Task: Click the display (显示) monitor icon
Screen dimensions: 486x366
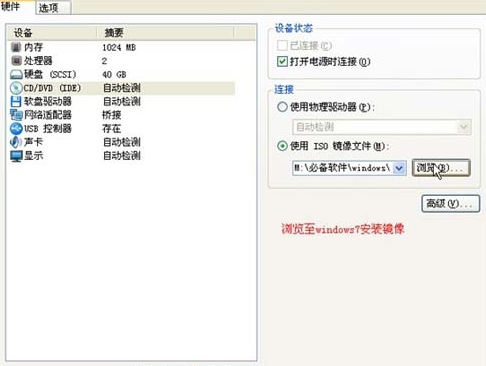Action: tap(16, 156)
